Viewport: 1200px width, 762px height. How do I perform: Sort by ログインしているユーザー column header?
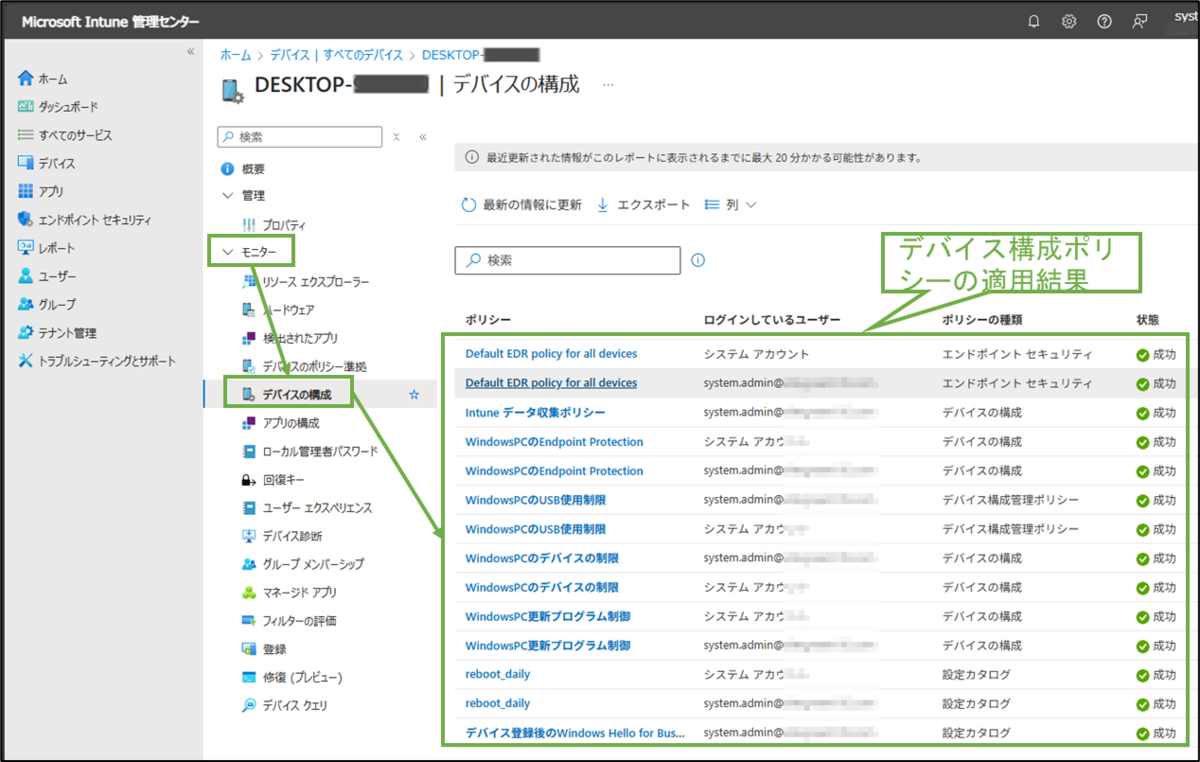(771, 320)
